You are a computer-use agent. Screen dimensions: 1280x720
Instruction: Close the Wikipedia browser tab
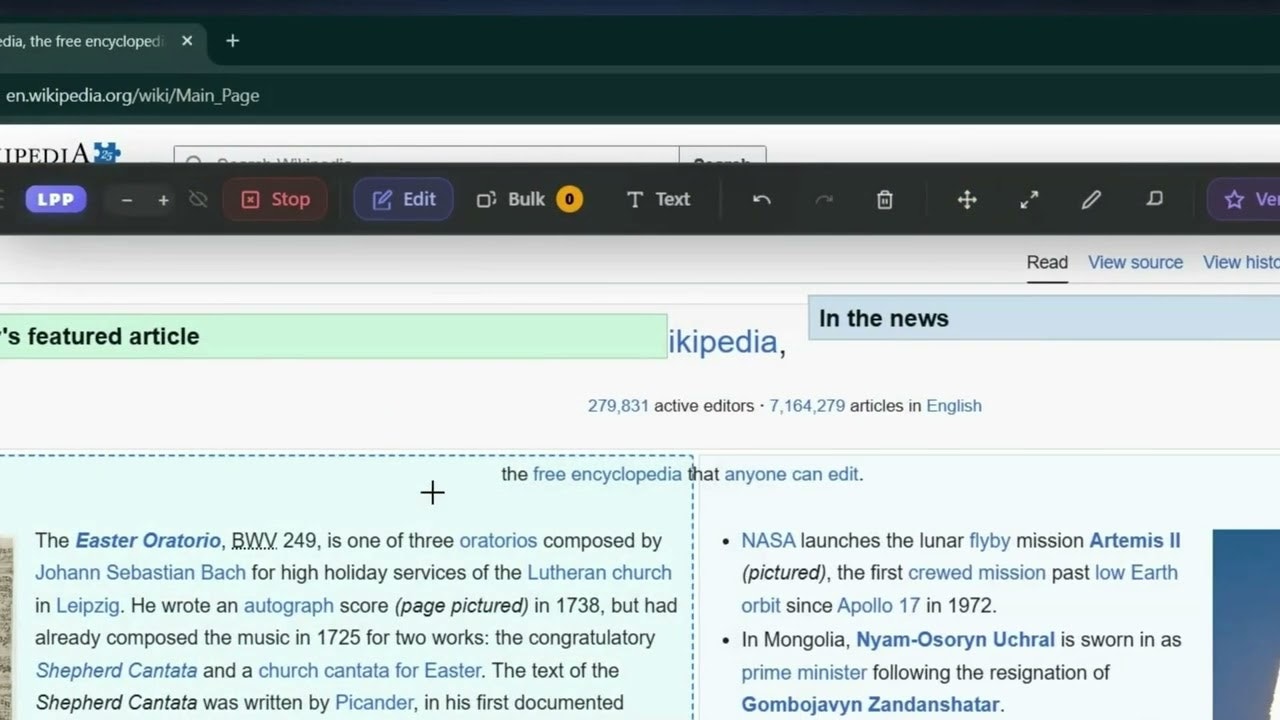click(x=187, y=41)
